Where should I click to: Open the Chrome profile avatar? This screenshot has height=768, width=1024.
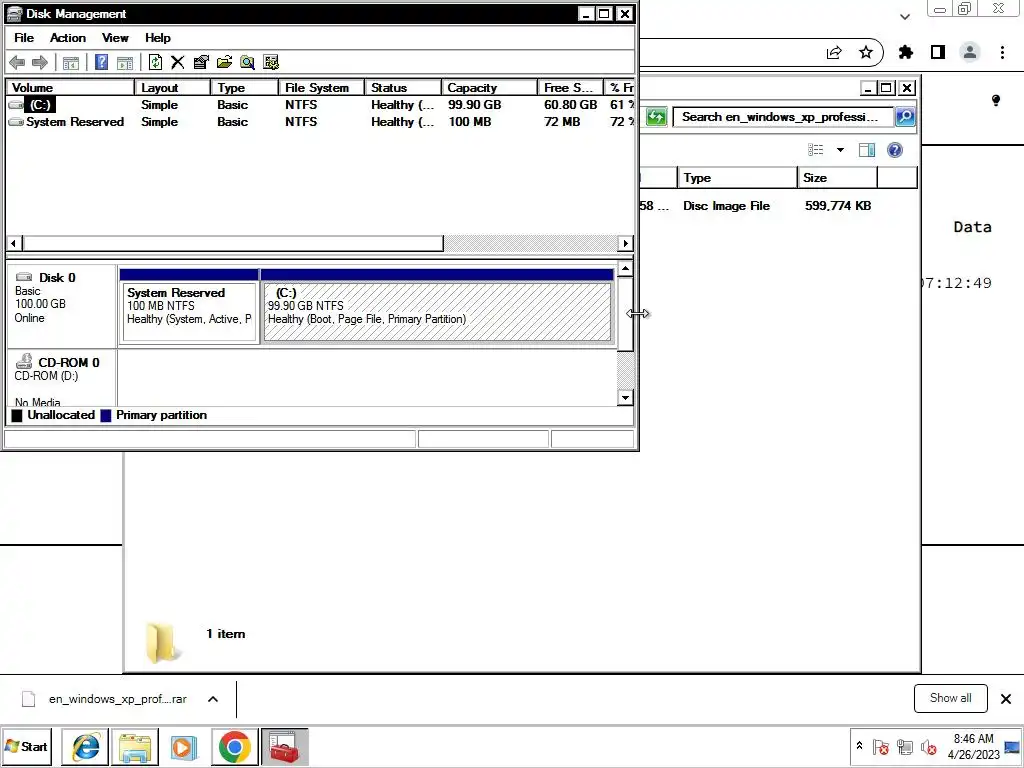(970, 52)
